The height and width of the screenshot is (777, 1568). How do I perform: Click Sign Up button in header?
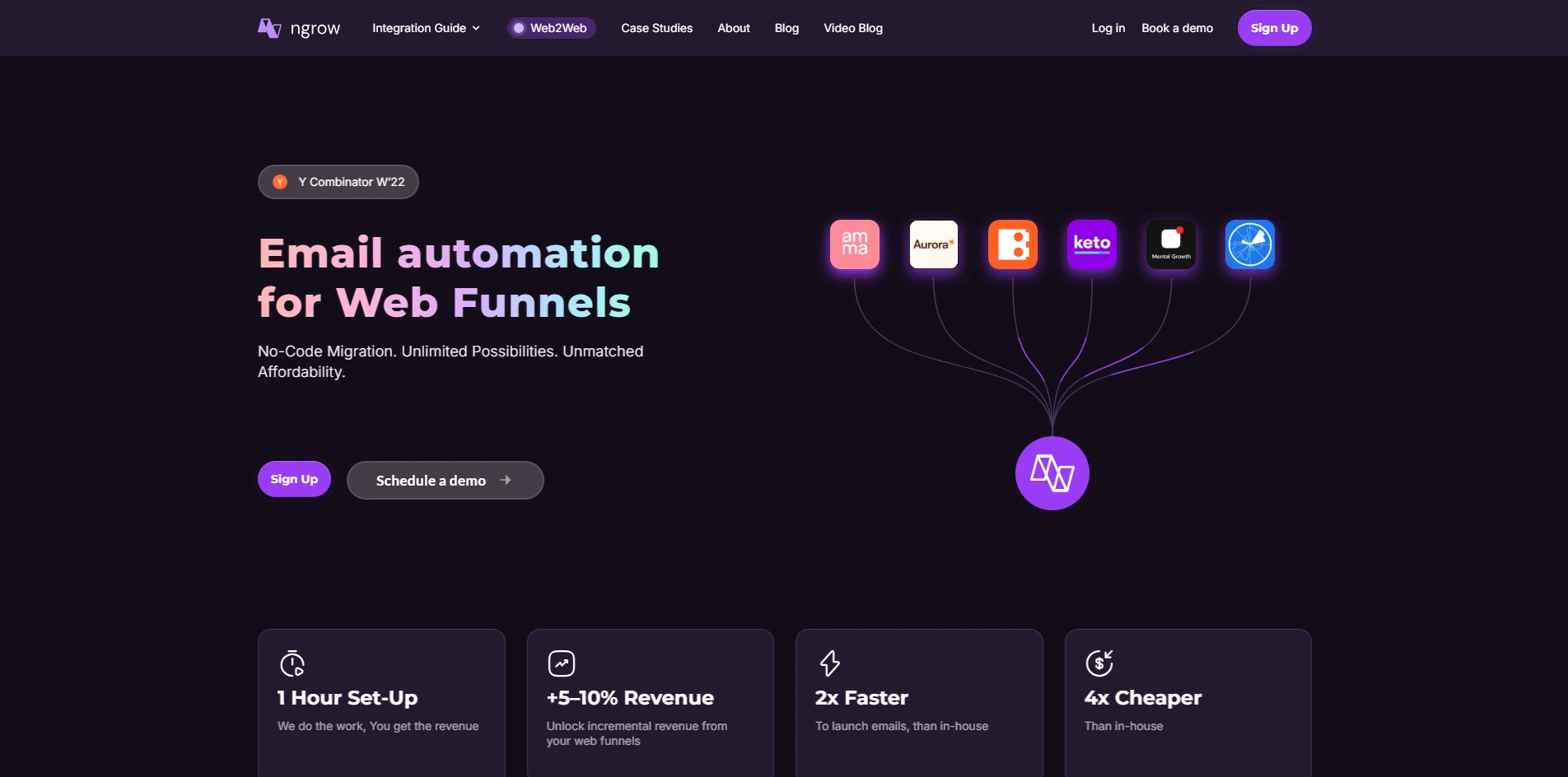pos(1274,28)
